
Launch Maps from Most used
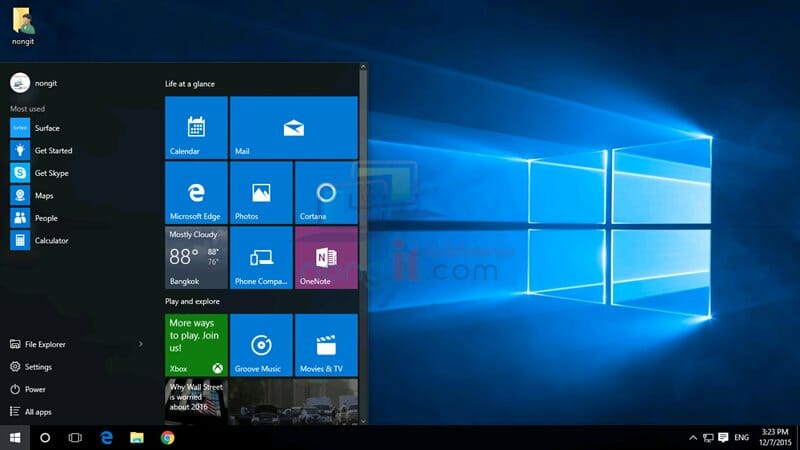click(77, 195)
